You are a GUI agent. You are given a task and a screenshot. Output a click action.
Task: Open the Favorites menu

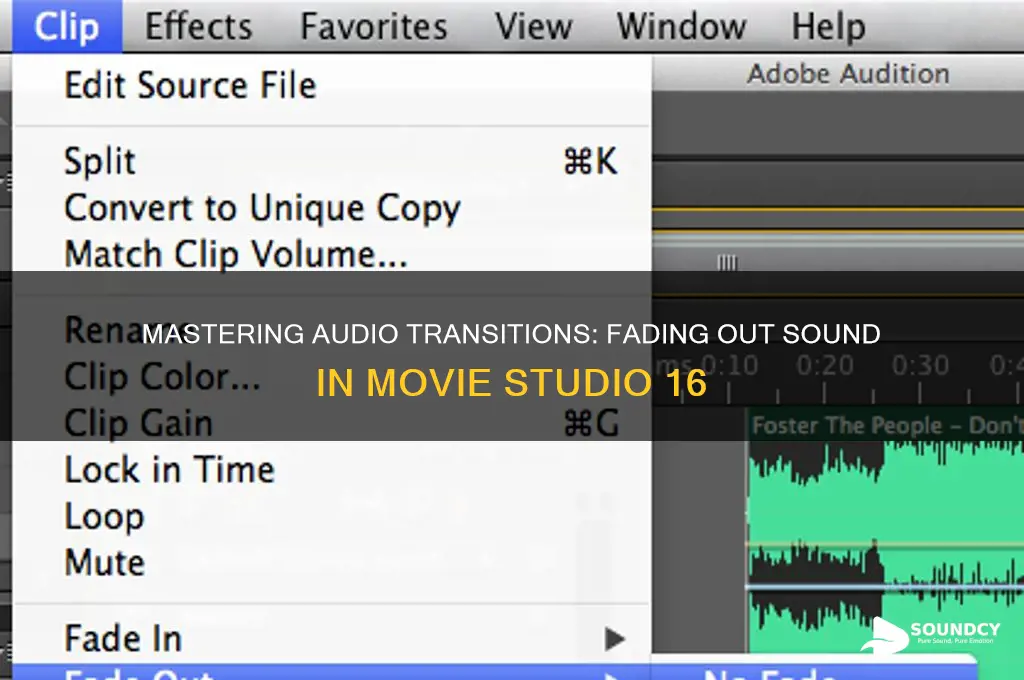[x=374, y=27]
